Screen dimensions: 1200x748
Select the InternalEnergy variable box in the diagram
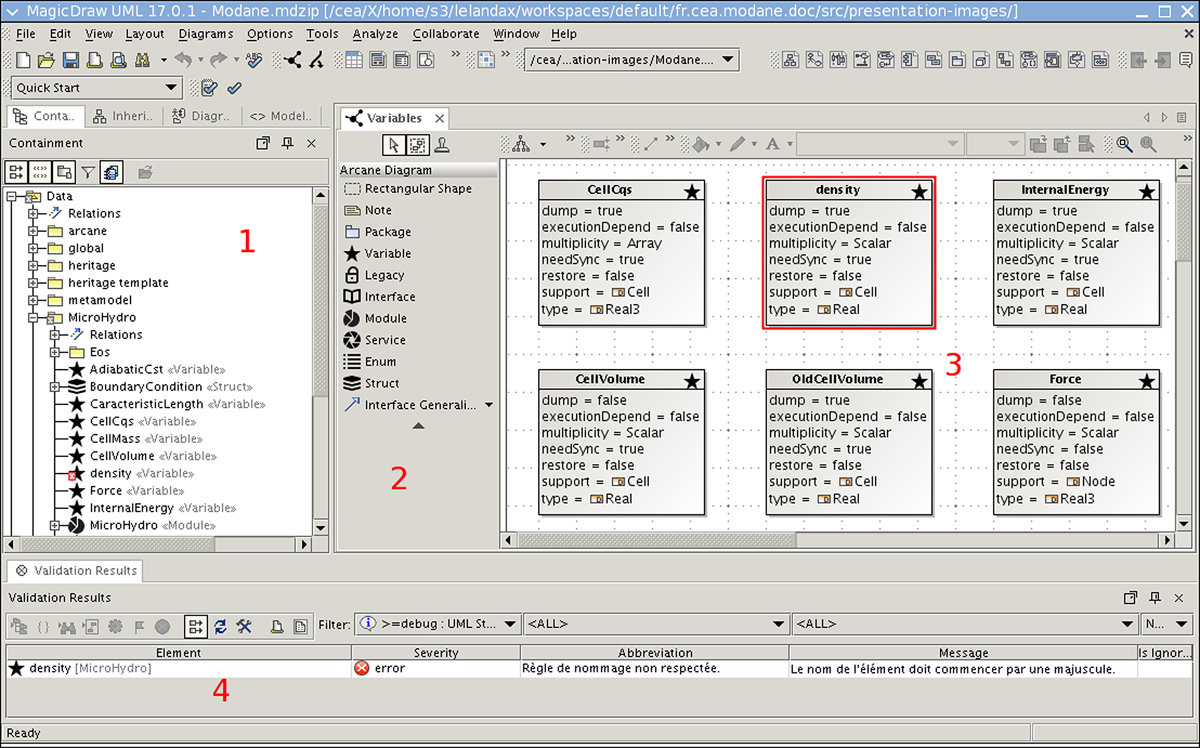(x=1077, y=252)
